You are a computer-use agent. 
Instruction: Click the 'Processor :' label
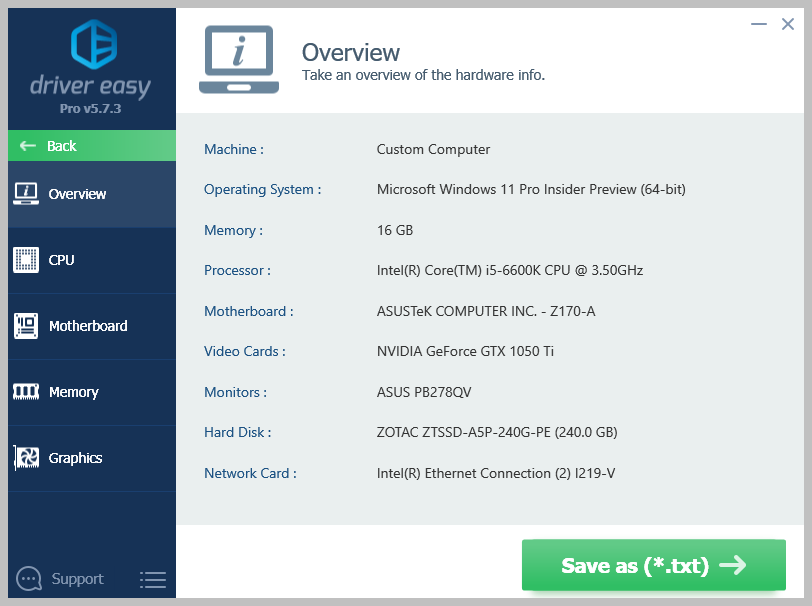click(x=237, y=270)
